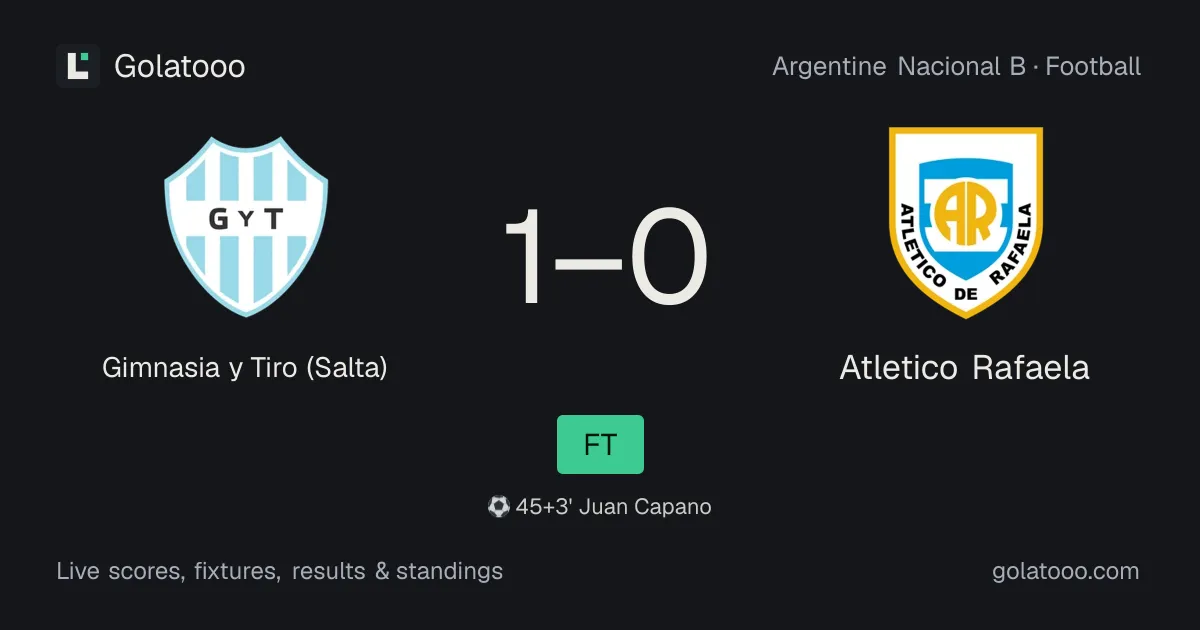Open the Gimnasia y Tiro crest
1200x630 pixels.
click(x=246, y=227)
